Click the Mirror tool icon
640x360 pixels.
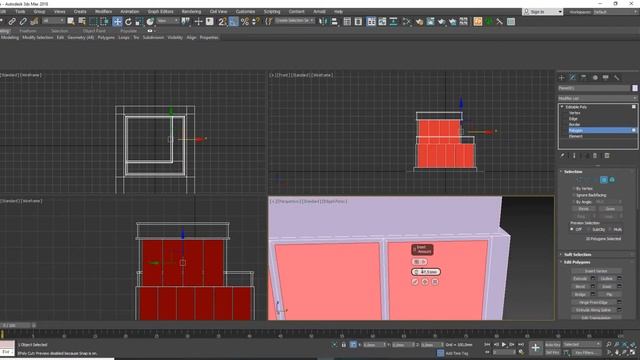point(323,22)
